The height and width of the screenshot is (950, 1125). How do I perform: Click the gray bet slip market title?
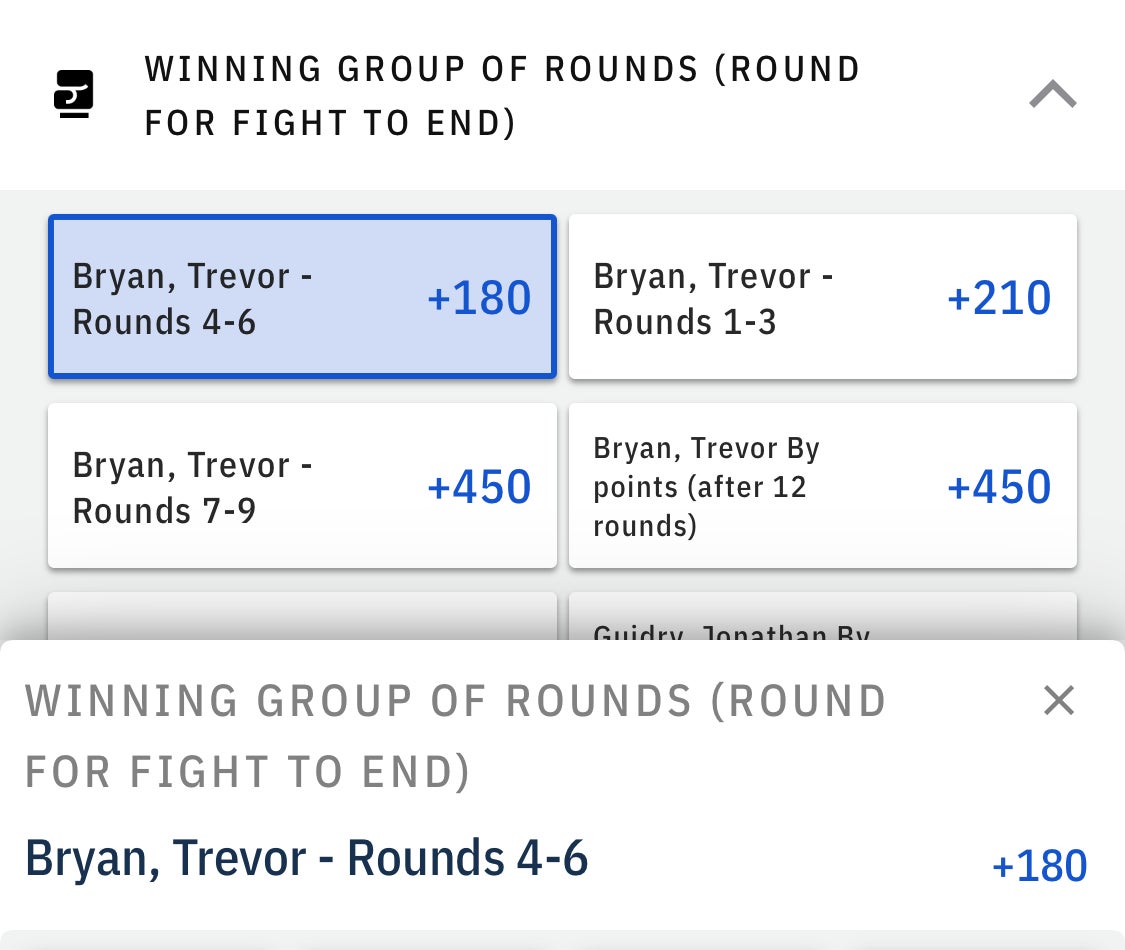(x=455, y=736)
